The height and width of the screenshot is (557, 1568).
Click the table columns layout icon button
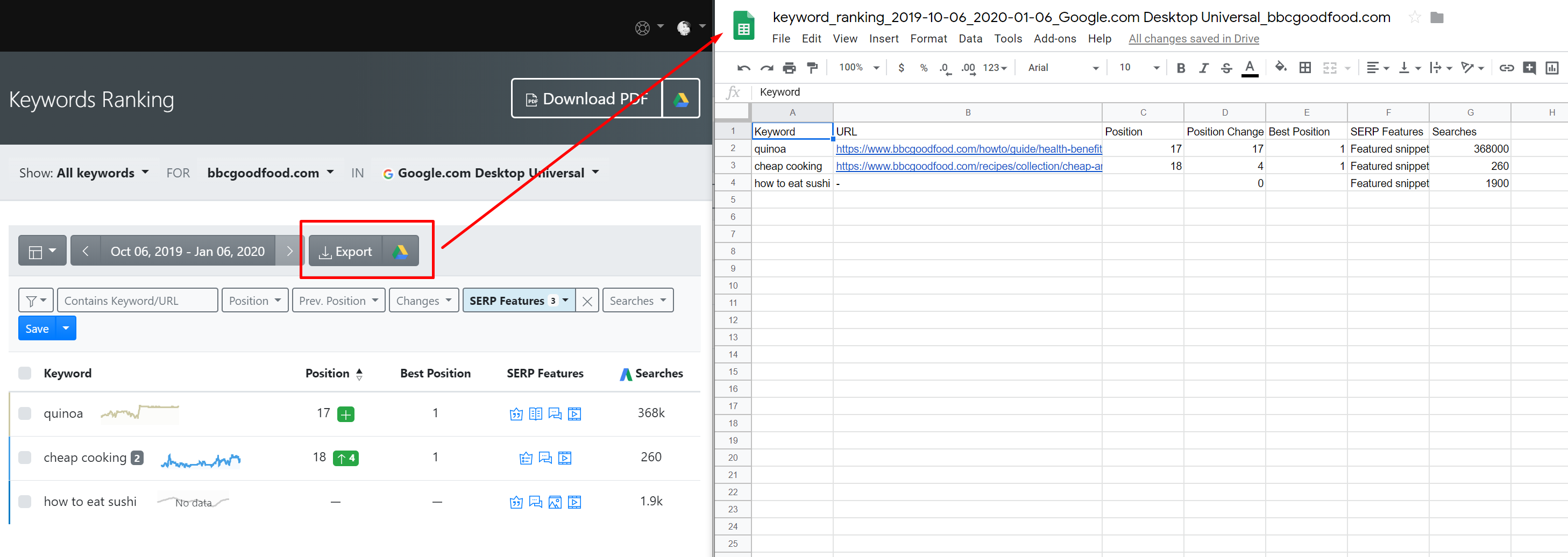[x=42, y=251]
